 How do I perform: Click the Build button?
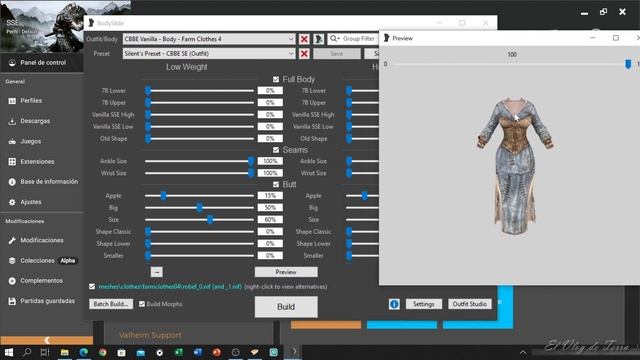pyautogui.click(x=286, y=307)
